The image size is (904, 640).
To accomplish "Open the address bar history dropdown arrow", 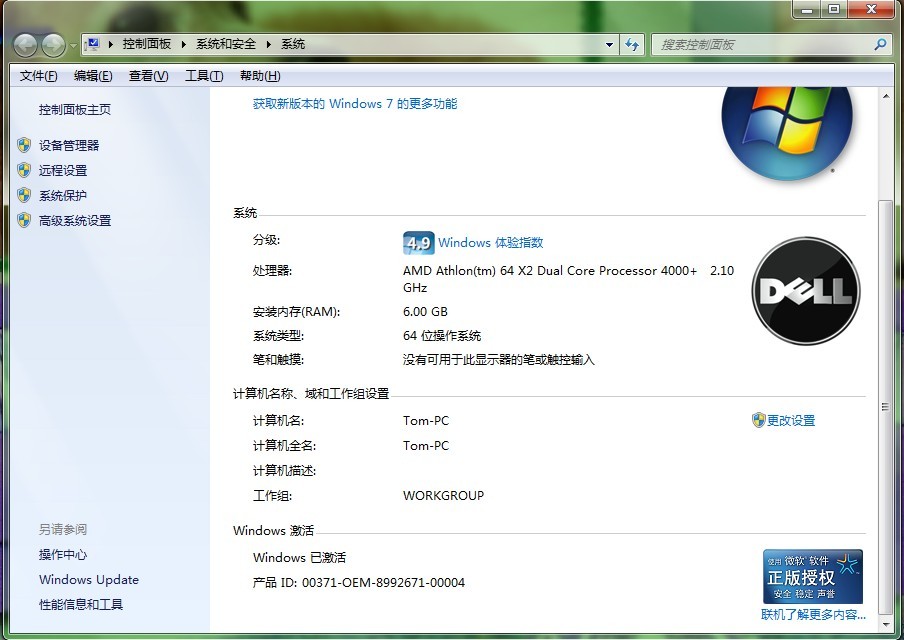I will point(609,44).
